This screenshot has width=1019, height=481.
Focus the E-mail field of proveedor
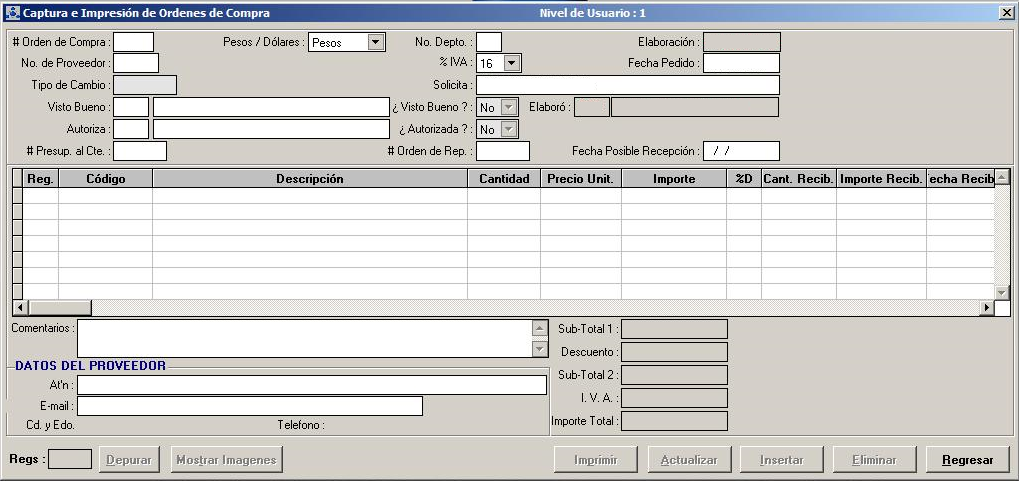click(x=250, y=406)
